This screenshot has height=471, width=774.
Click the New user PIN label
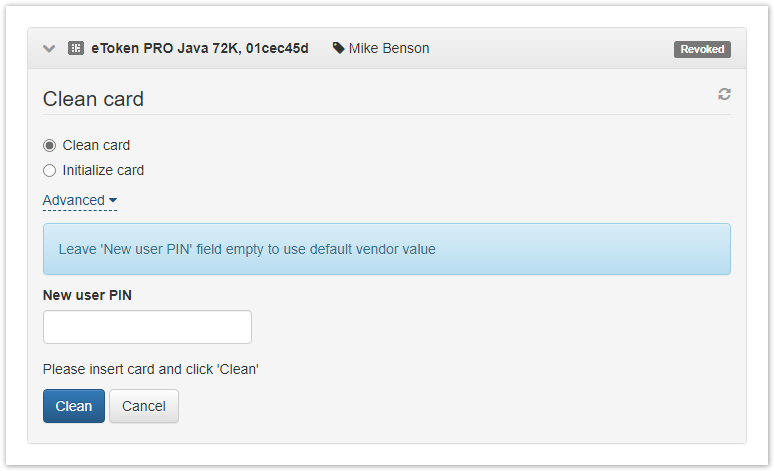(87, 295)
